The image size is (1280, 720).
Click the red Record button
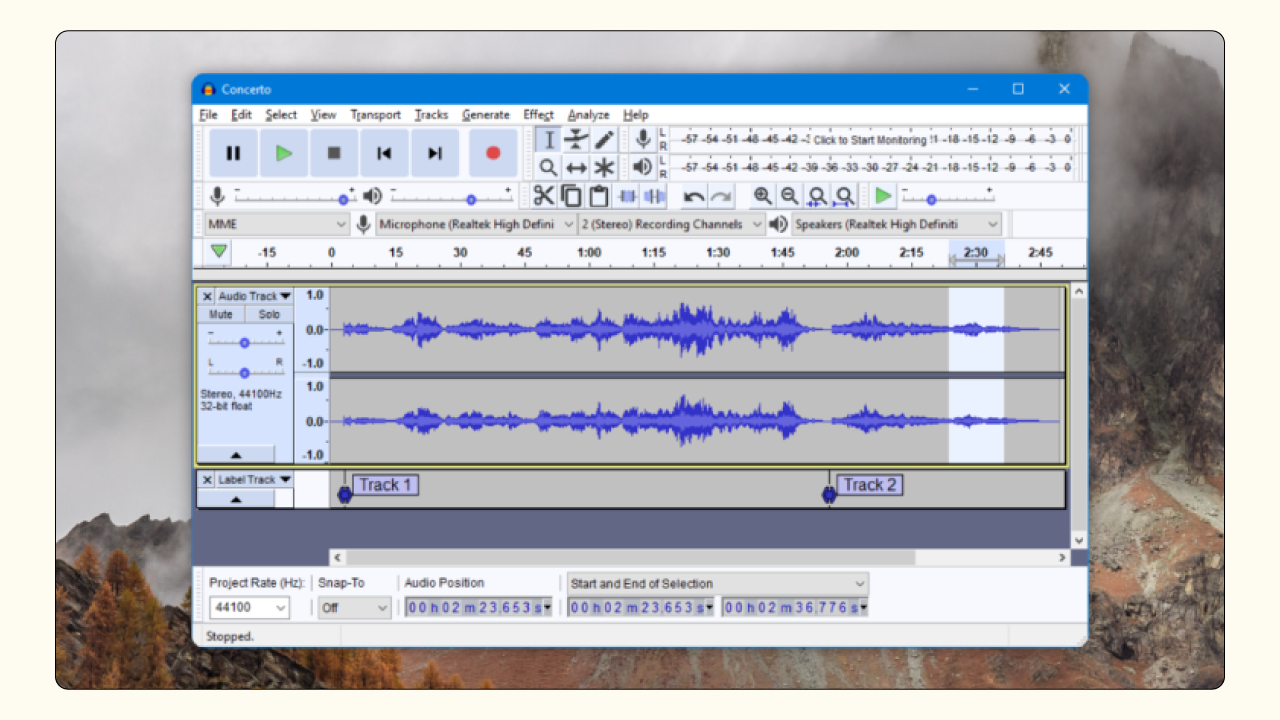click(493, 153)
